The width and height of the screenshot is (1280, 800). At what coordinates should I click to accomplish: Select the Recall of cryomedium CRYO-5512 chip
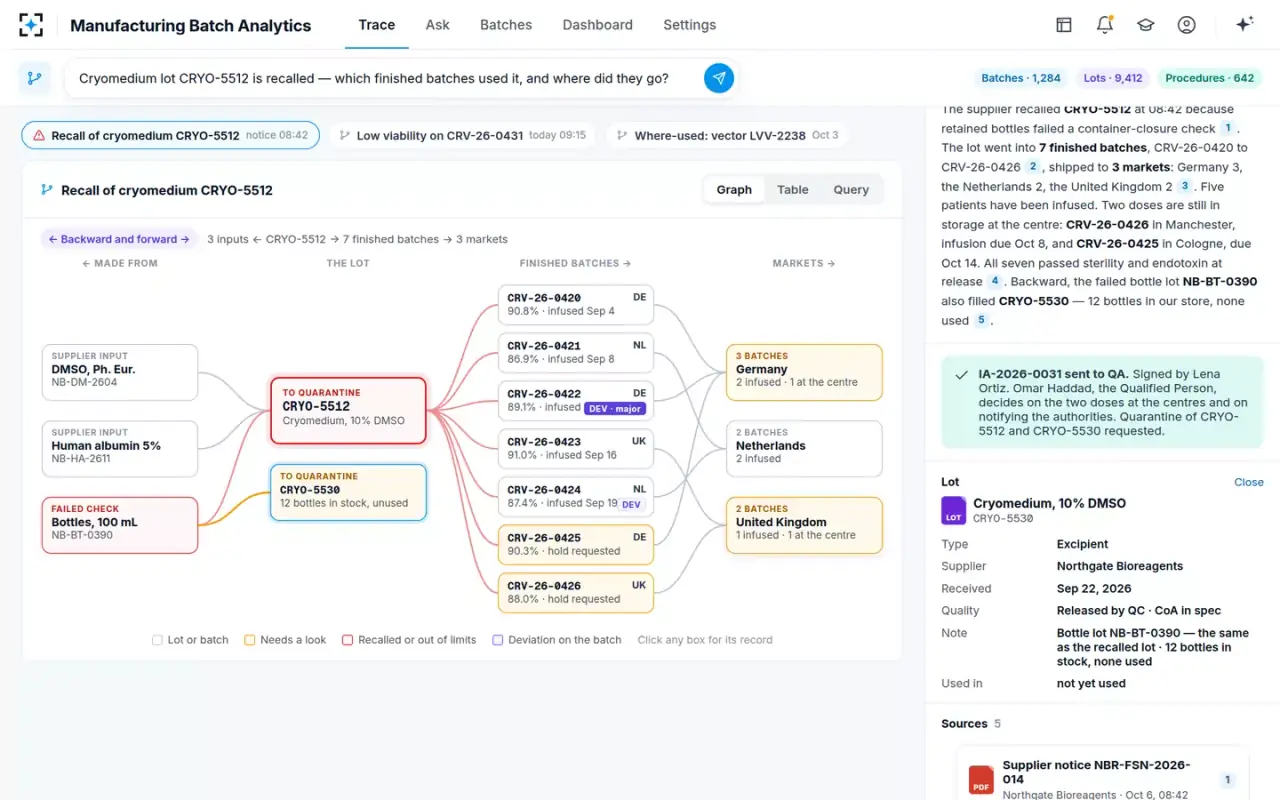(x=170, y=135)
